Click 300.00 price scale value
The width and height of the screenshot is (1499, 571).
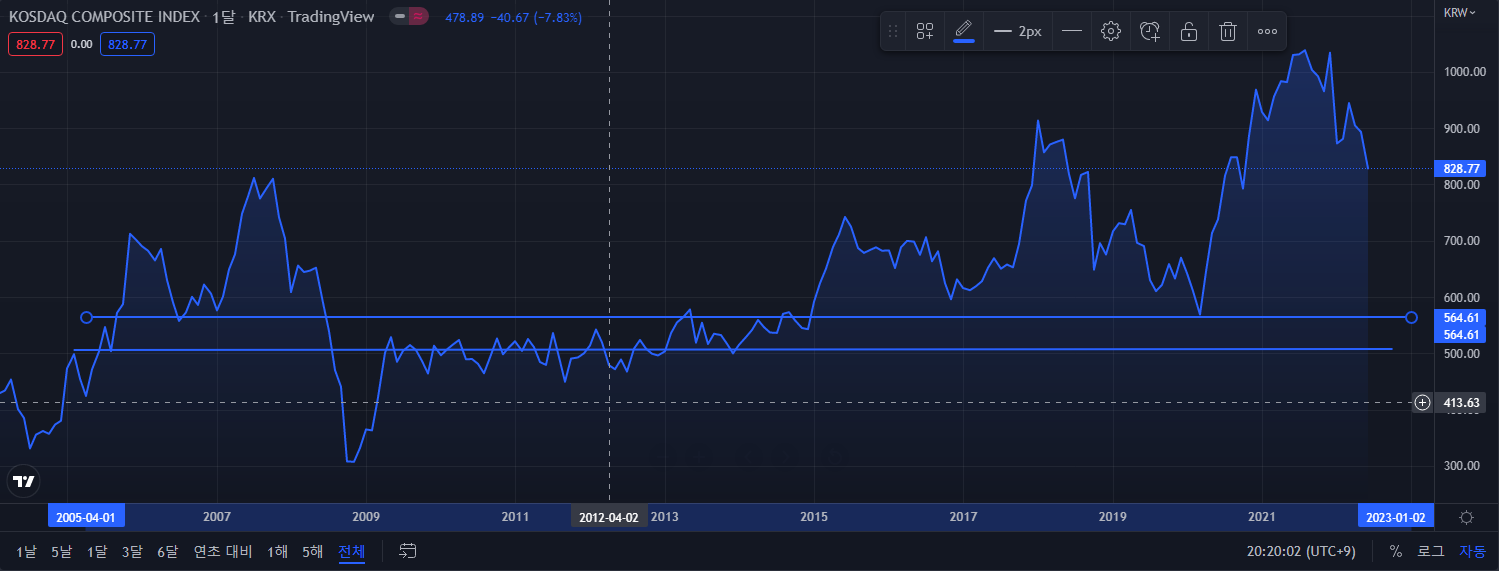point(1464,466)
